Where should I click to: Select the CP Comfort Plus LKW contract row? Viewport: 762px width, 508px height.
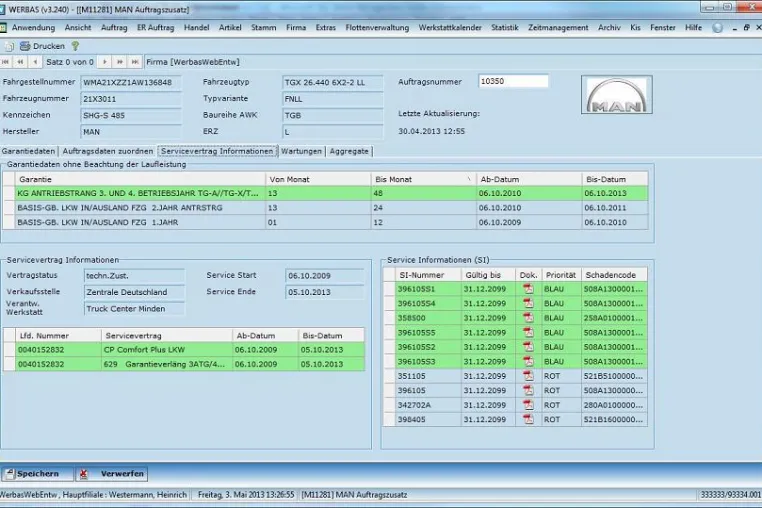(190, 350)
